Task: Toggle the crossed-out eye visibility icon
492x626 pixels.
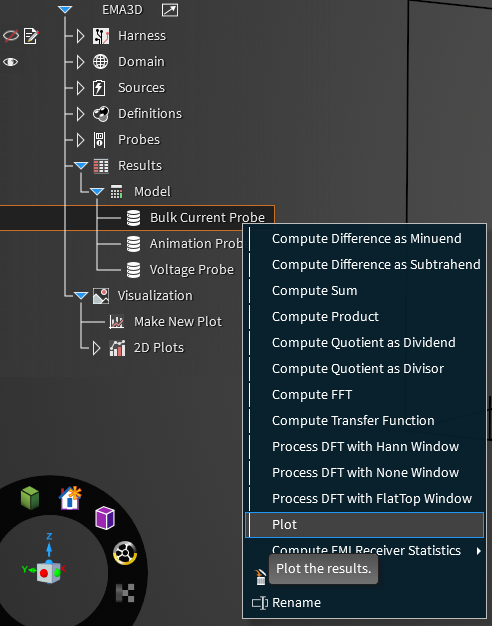Action: click(11, 36)
